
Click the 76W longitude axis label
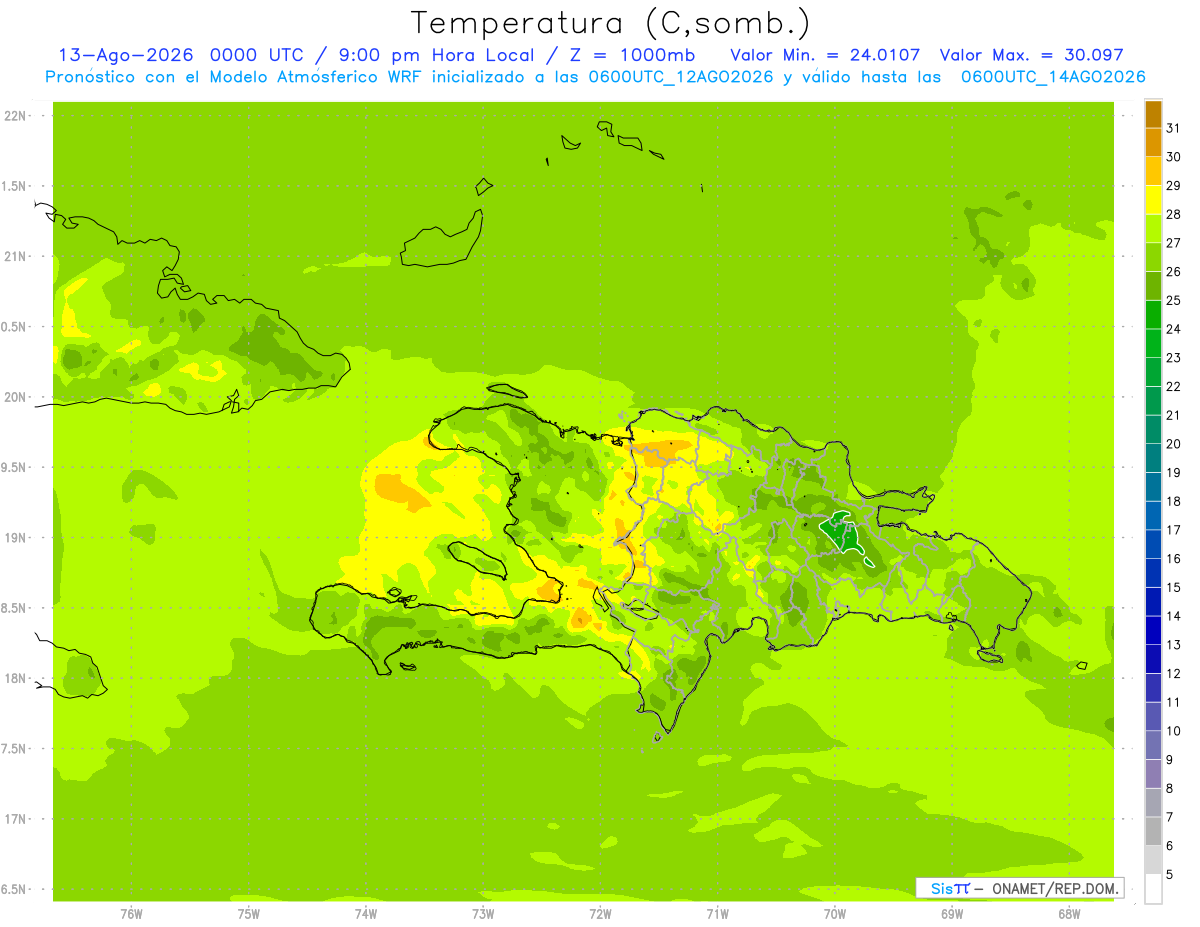coord(131,914)
